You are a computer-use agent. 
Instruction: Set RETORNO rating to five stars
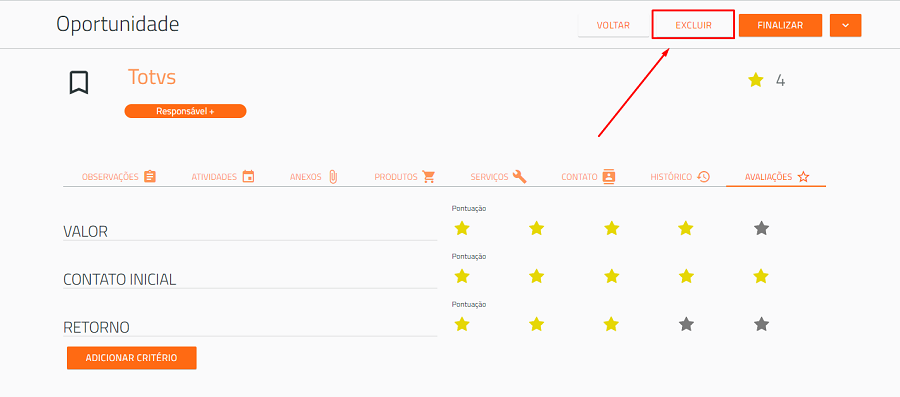click(x=761, y=325)
